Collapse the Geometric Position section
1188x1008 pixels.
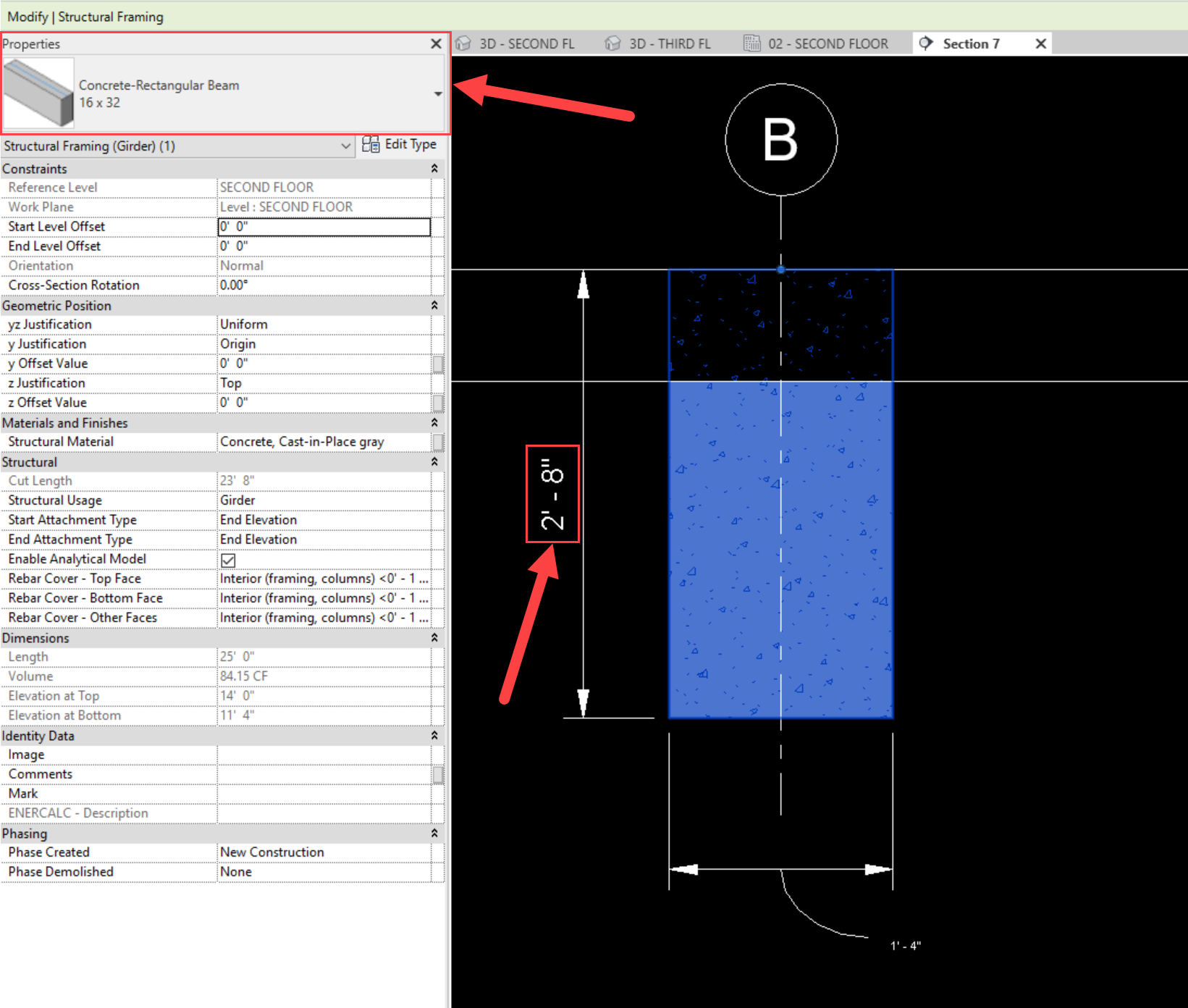(x=434, y=306)
